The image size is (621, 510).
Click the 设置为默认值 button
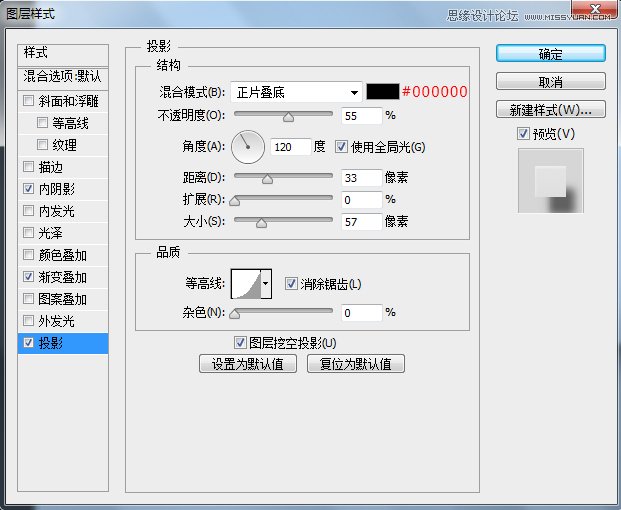[248, 363]
